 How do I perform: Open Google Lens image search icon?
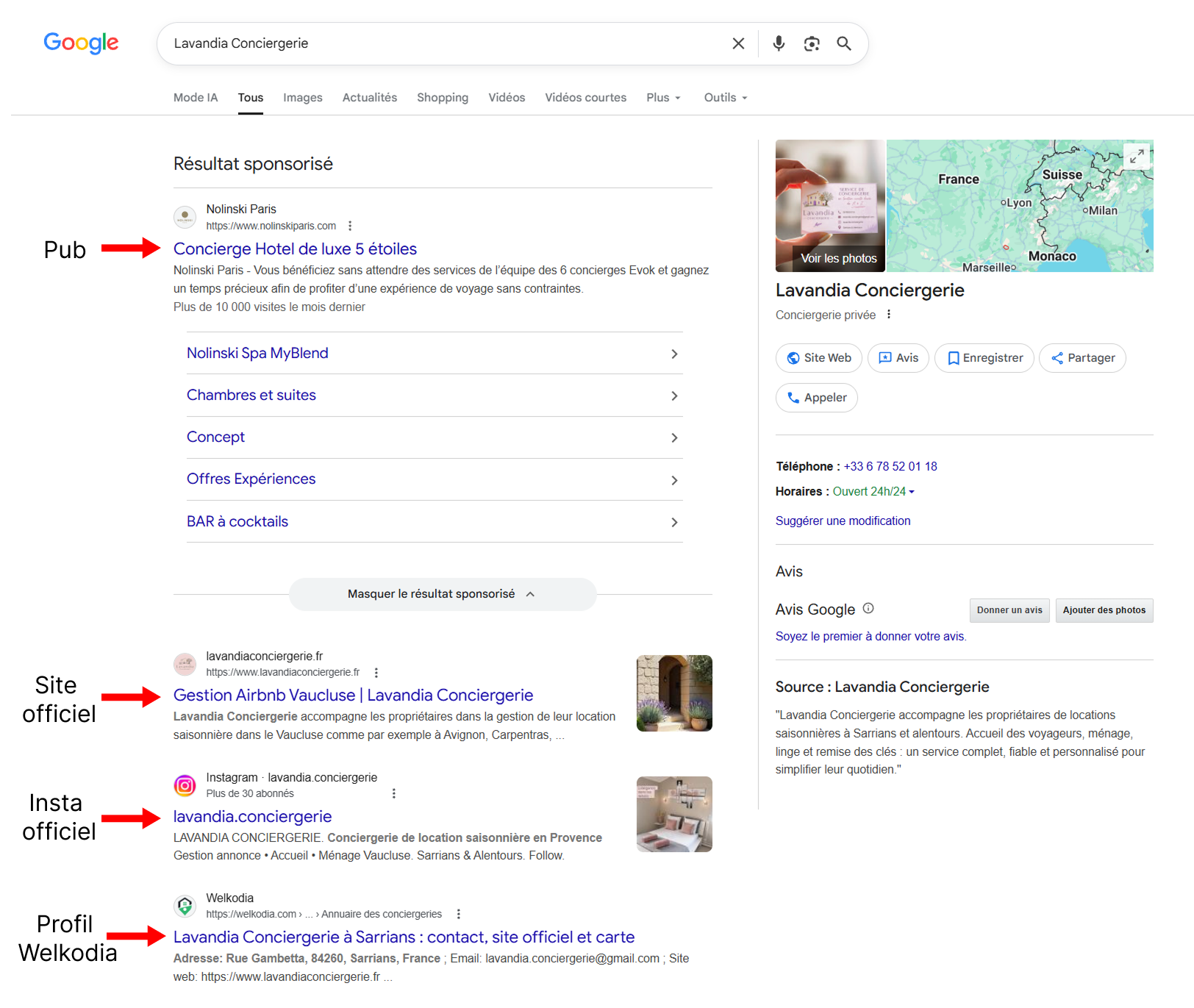pos(812,43)
